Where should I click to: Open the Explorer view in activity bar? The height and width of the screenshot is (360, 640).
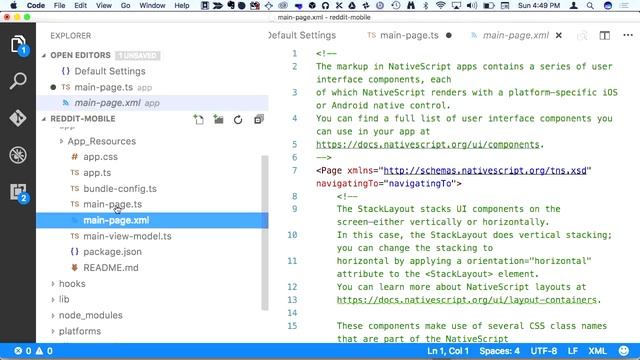(x=18, y=44)
